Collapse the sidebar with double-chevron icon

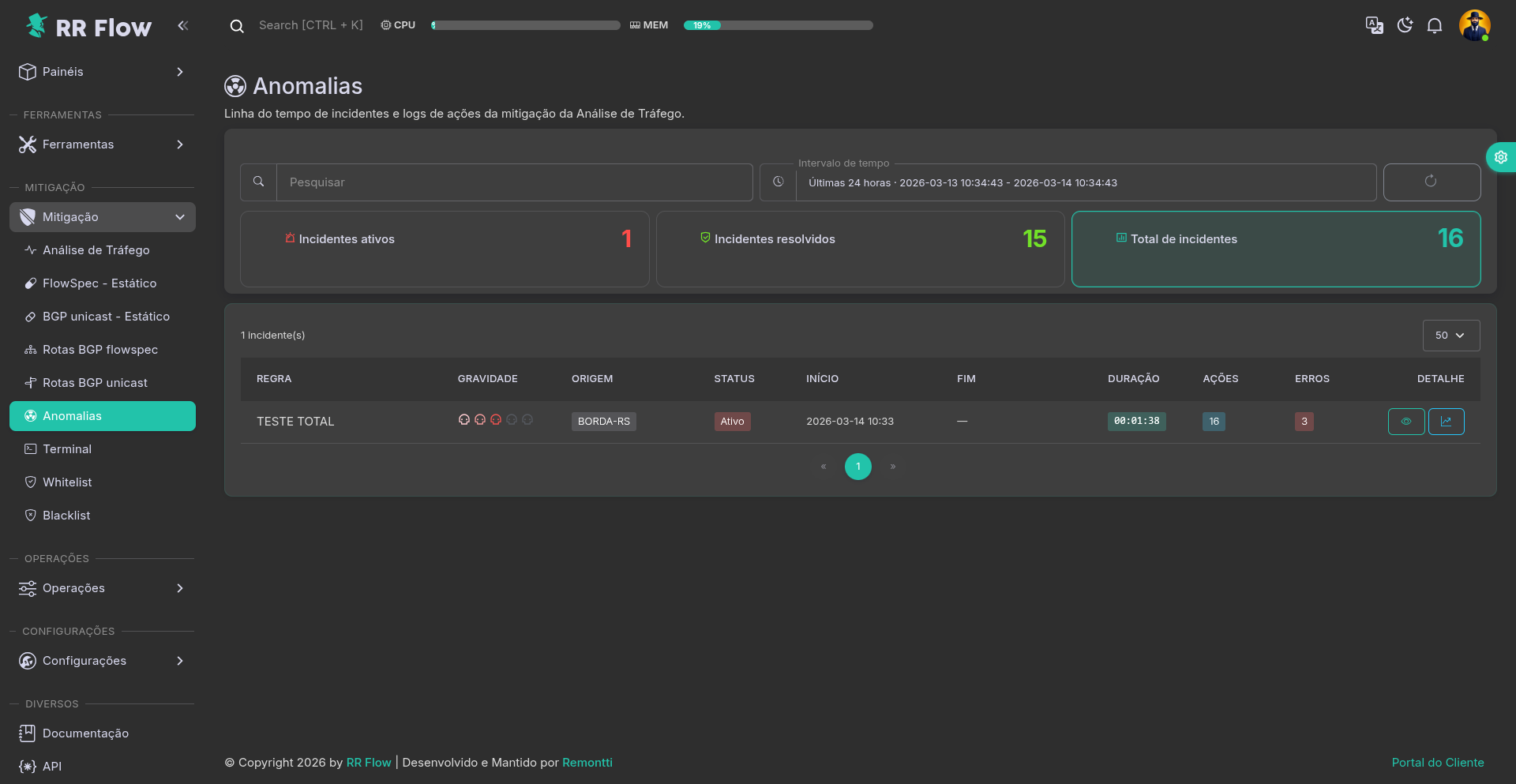pos(183,26)
